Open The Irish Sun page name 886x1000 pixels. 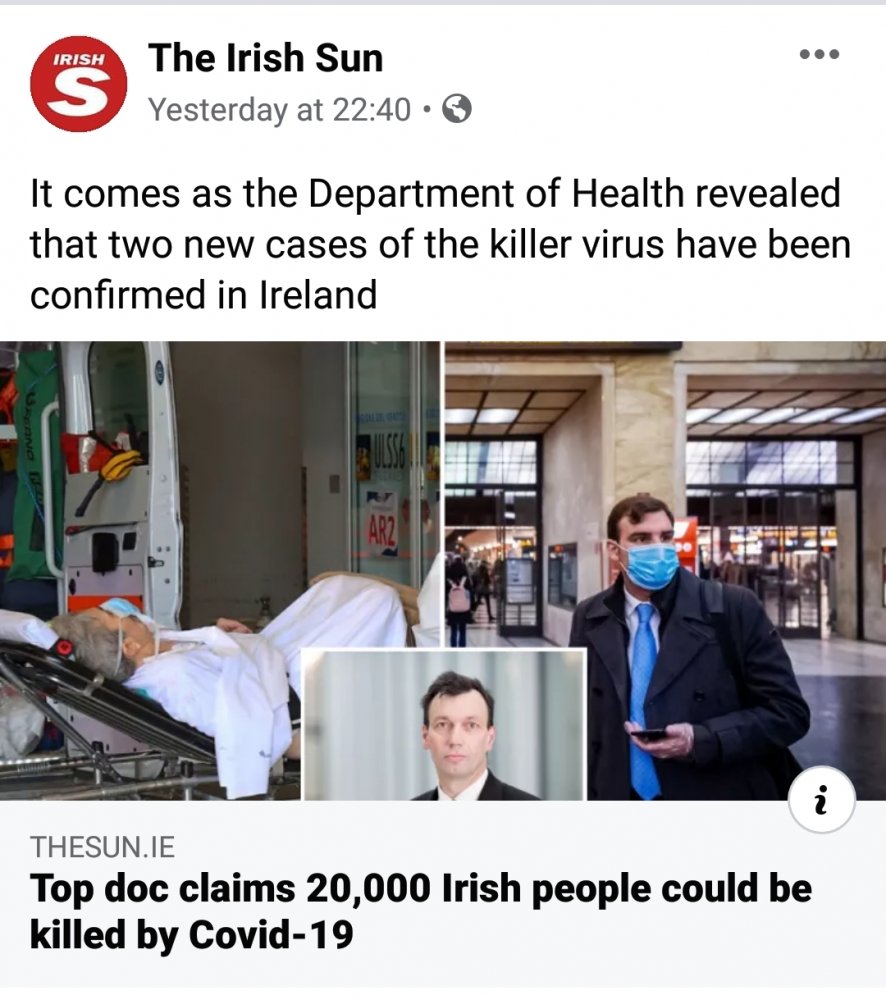(265, 58)
